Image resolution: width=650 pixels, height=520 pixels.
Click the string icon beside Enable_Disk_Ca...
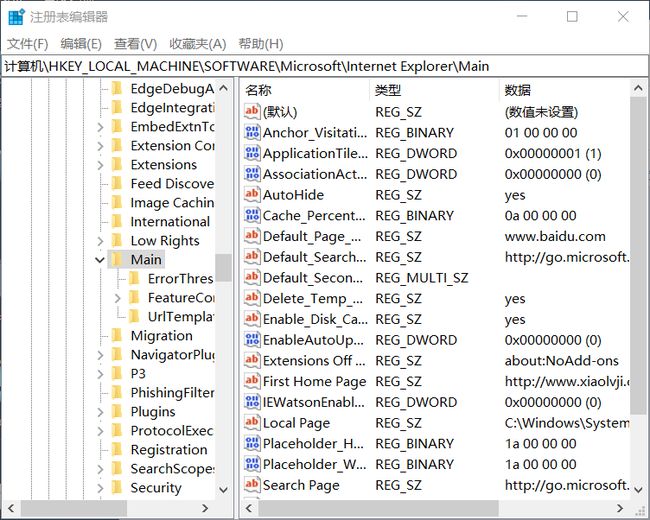[x=252, y=318]
